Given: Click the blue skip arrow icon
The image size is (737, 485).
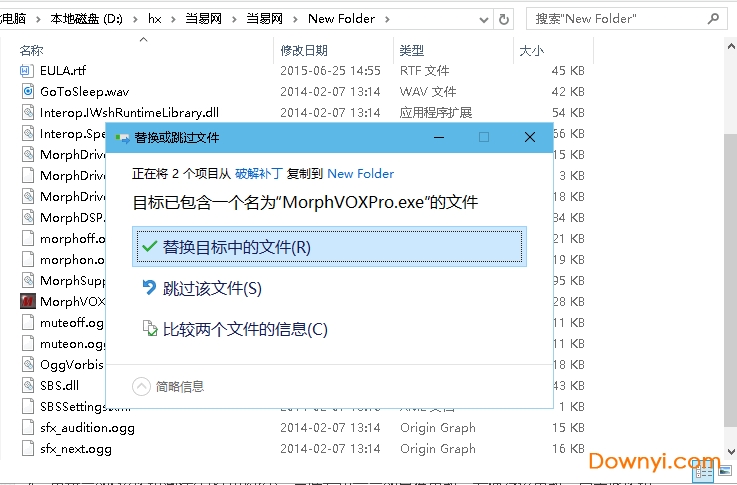Looking at the screenshot, I should click(x=149, y=288).
